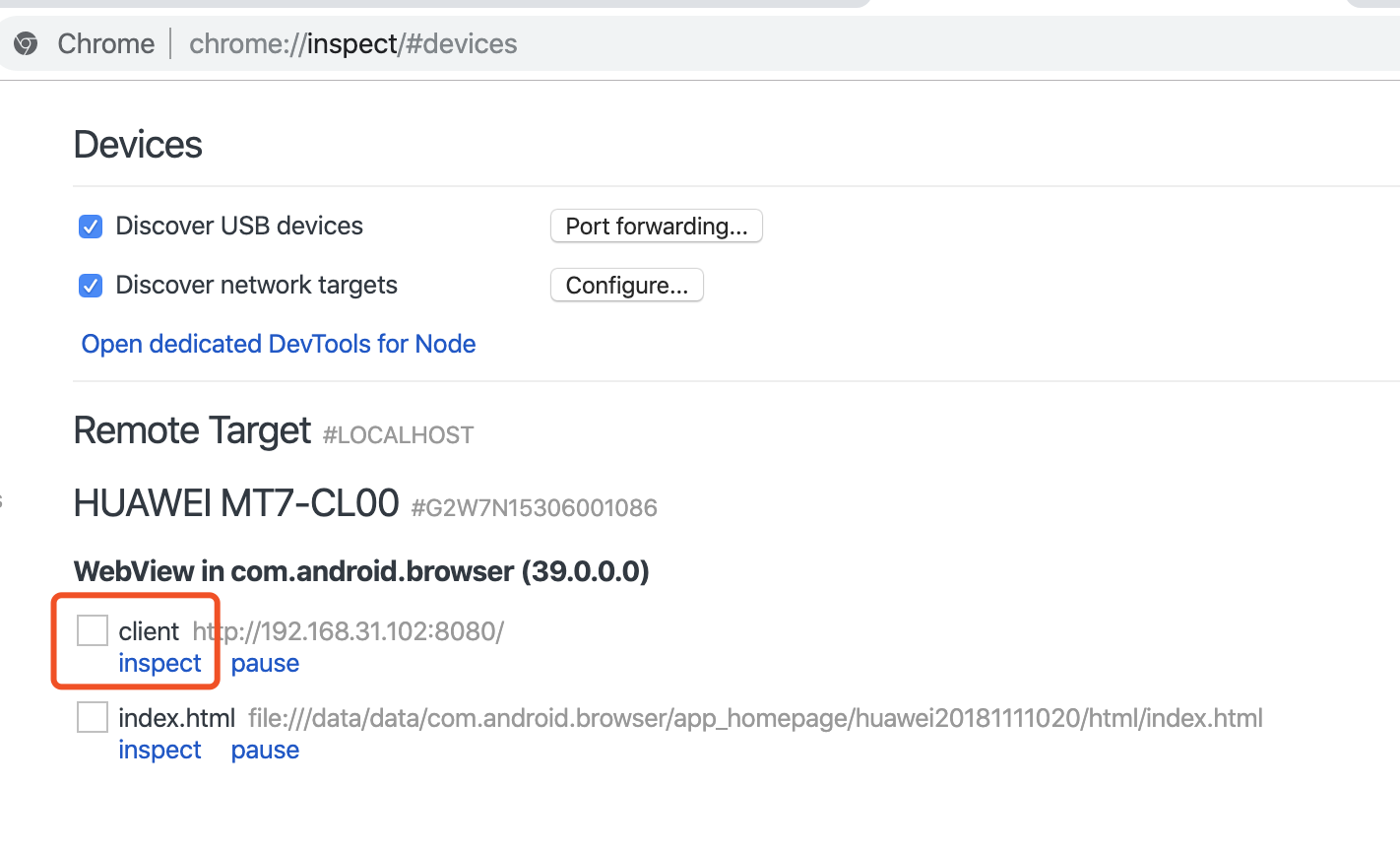The width and height of the screenshot is (1400, 851).
Task: Pause the index.html page
Action: (x=265, y=750)
